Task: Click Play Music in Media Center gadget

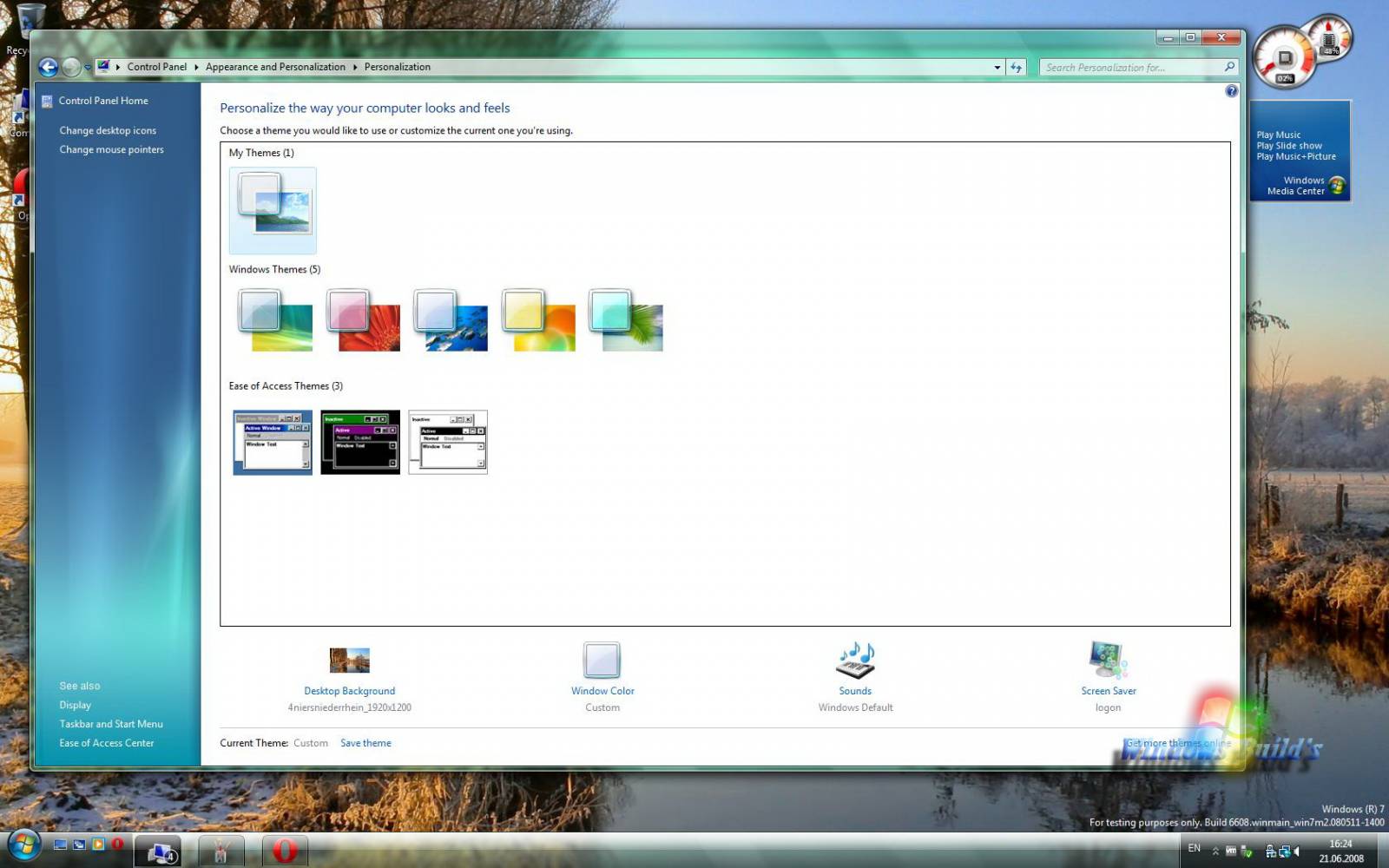Action: pos(1278,135)
